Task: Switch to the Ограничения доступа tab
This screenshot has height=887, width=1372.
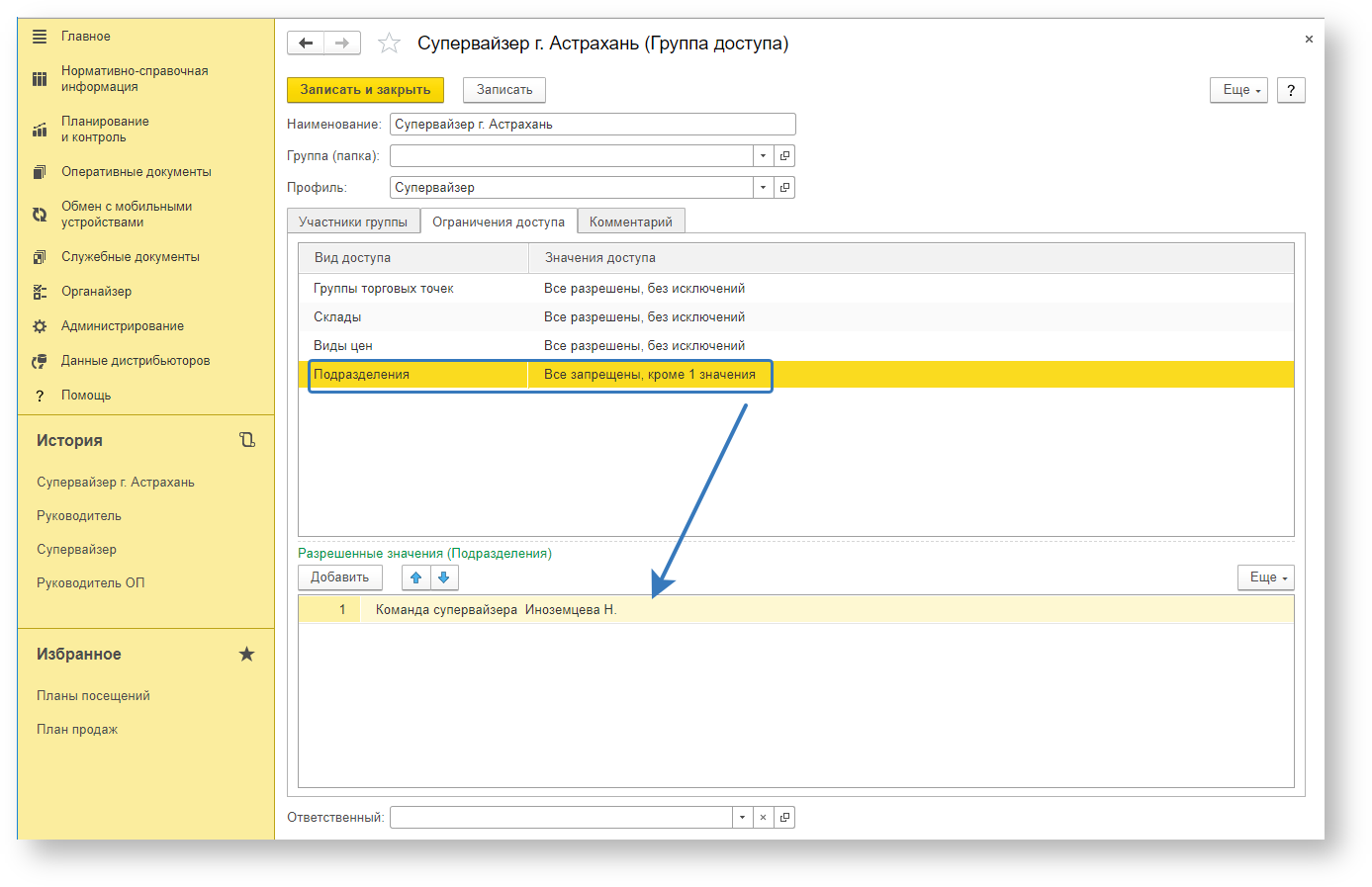Action: (x=499, y=222)
